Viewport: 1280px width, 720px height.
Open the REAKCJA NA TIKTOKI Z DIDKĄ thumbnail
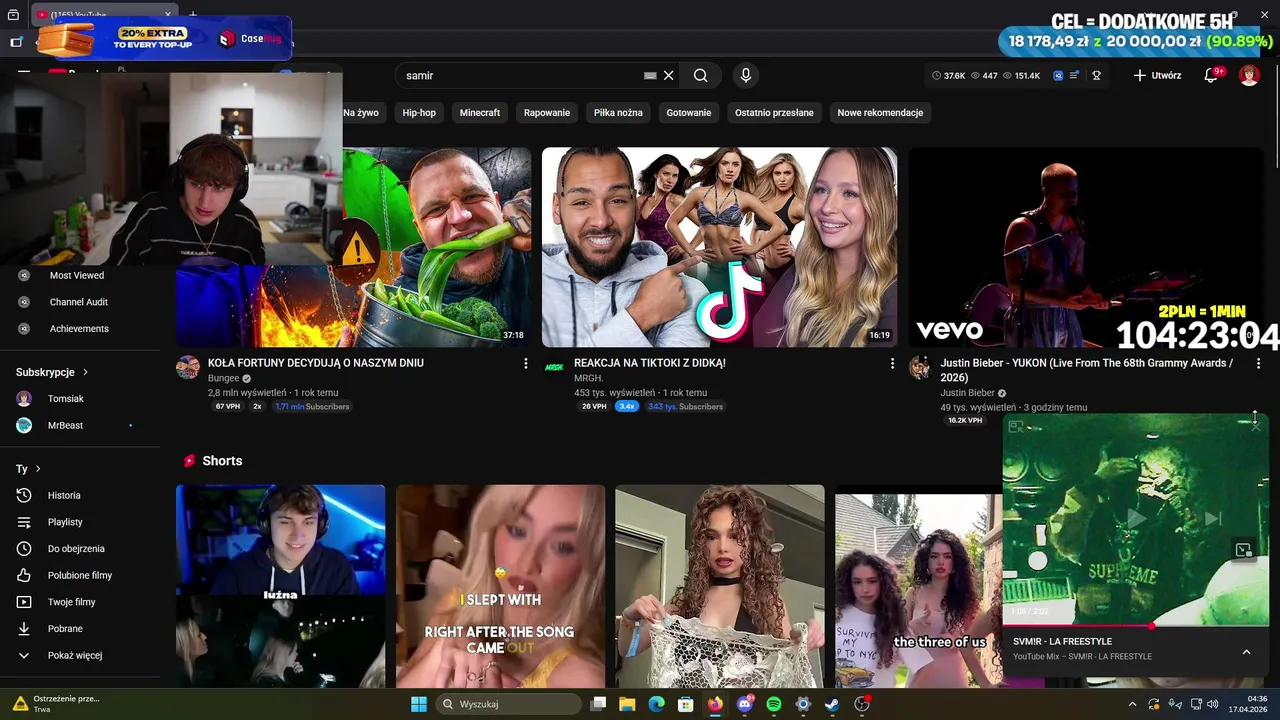click(x=719, y=247)
